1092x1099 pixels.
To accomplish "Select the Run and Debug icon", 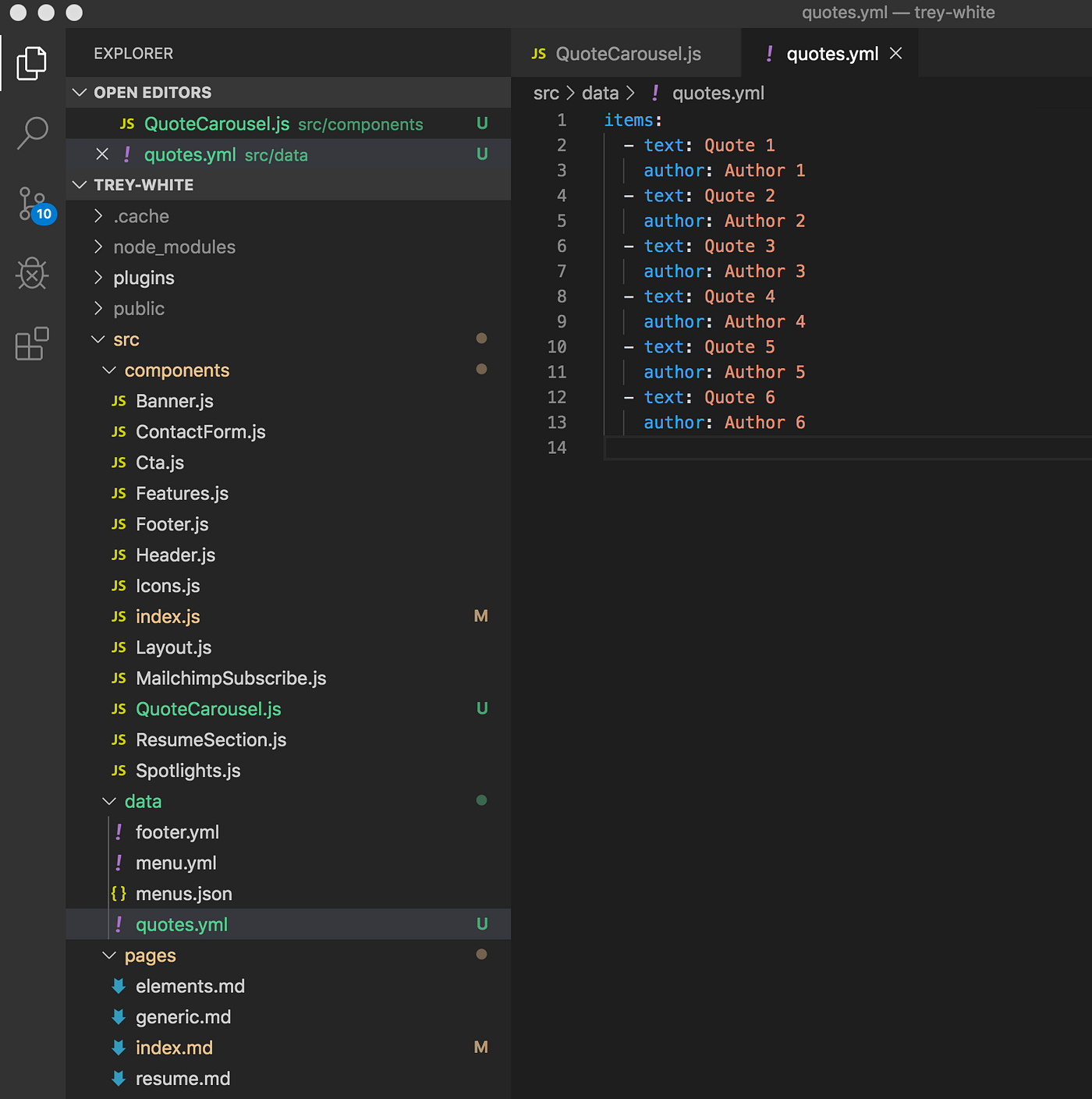I will tap(32, 273).
